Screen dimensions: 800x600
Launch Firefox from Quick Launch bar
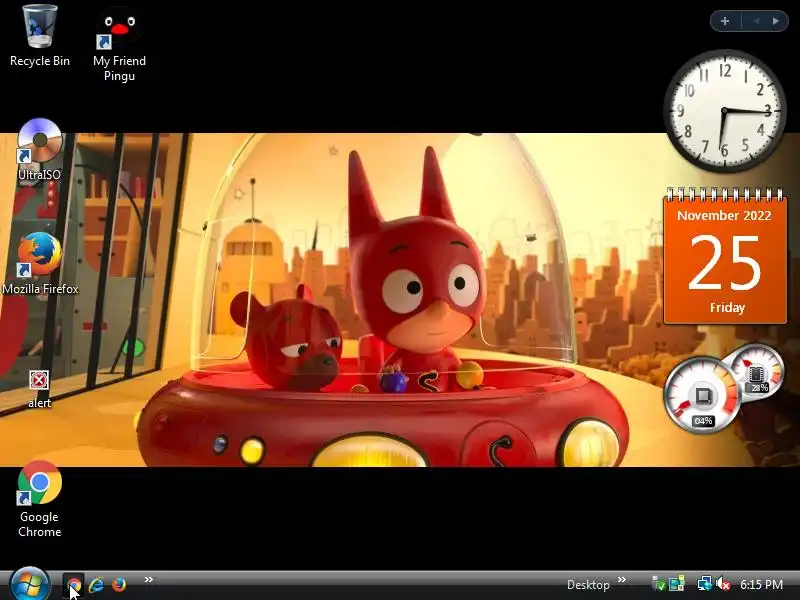coord(119,585)
